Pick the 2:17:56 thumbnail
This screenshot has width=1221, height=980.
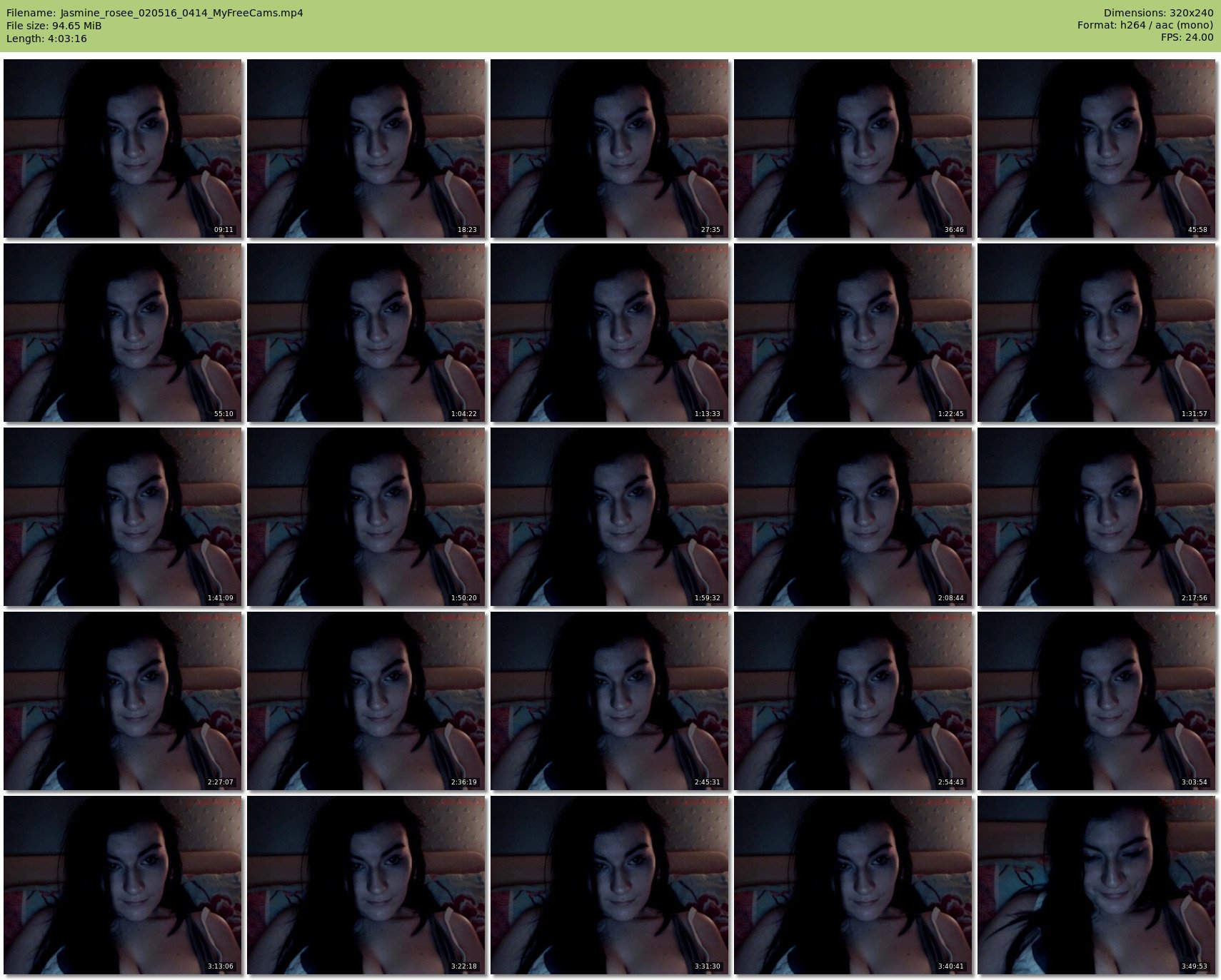[1097, 517]
